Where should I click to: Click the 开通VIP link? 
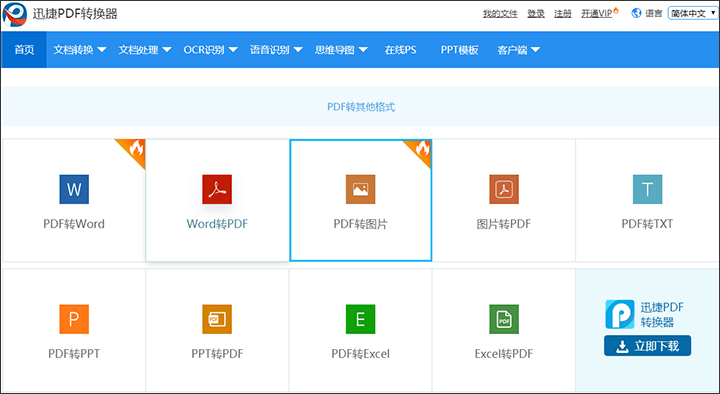tap(596, 14)
